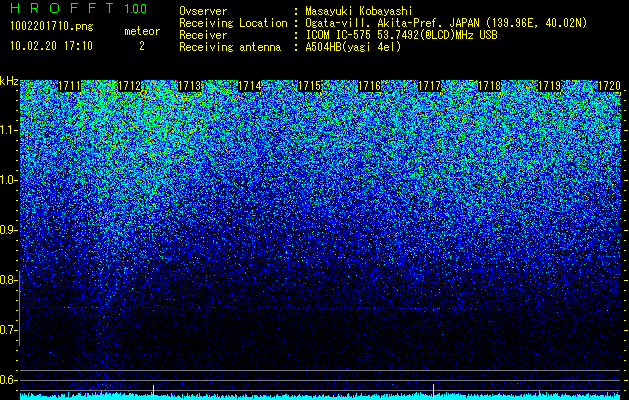Click the filename 1002201710.png
The height and width of the screenshot is (400, 629).
pyautogui.click(x=51, y=26)
